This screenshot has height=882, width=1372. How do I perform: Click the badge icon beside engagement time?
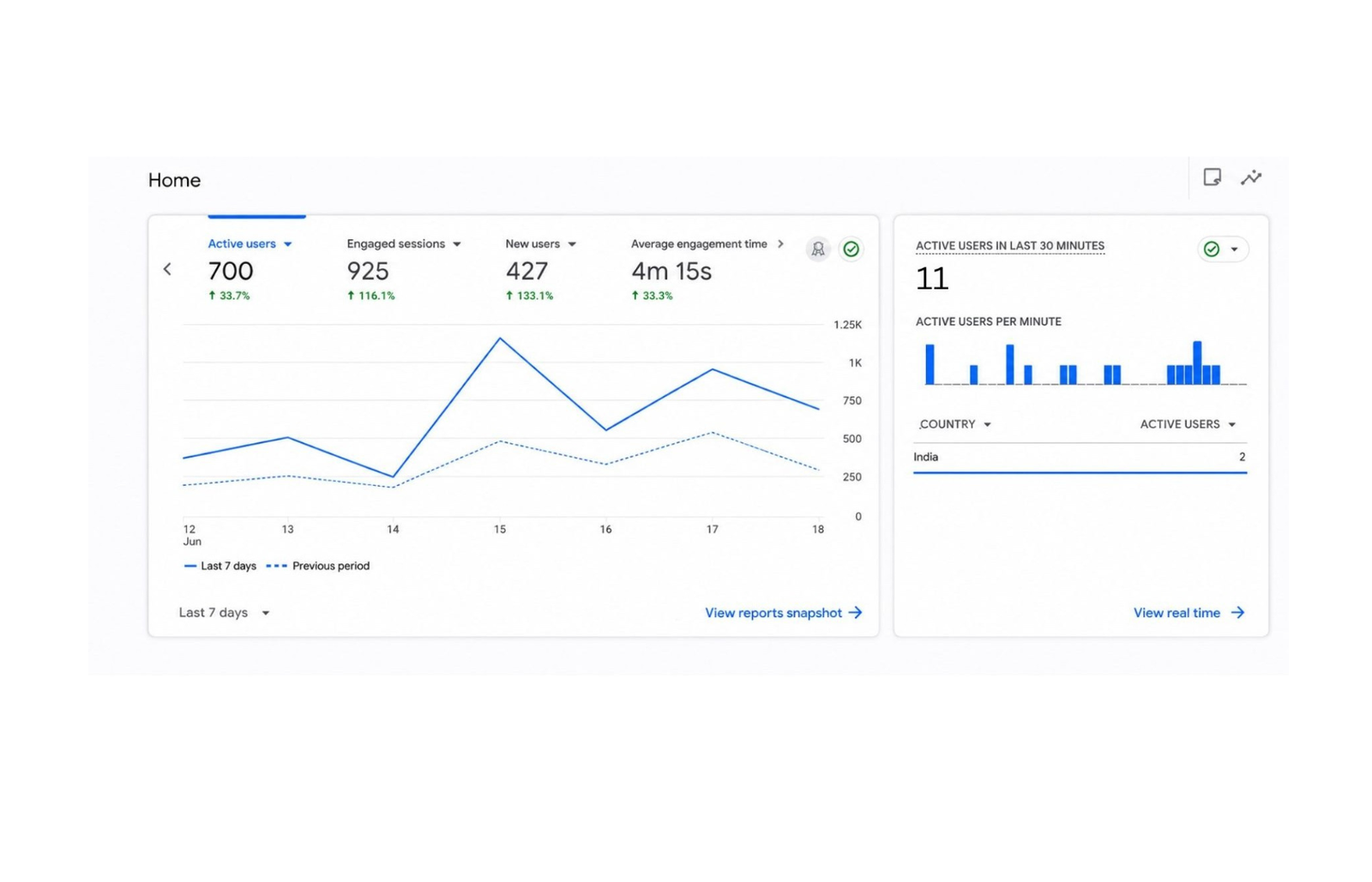[818, 249]
